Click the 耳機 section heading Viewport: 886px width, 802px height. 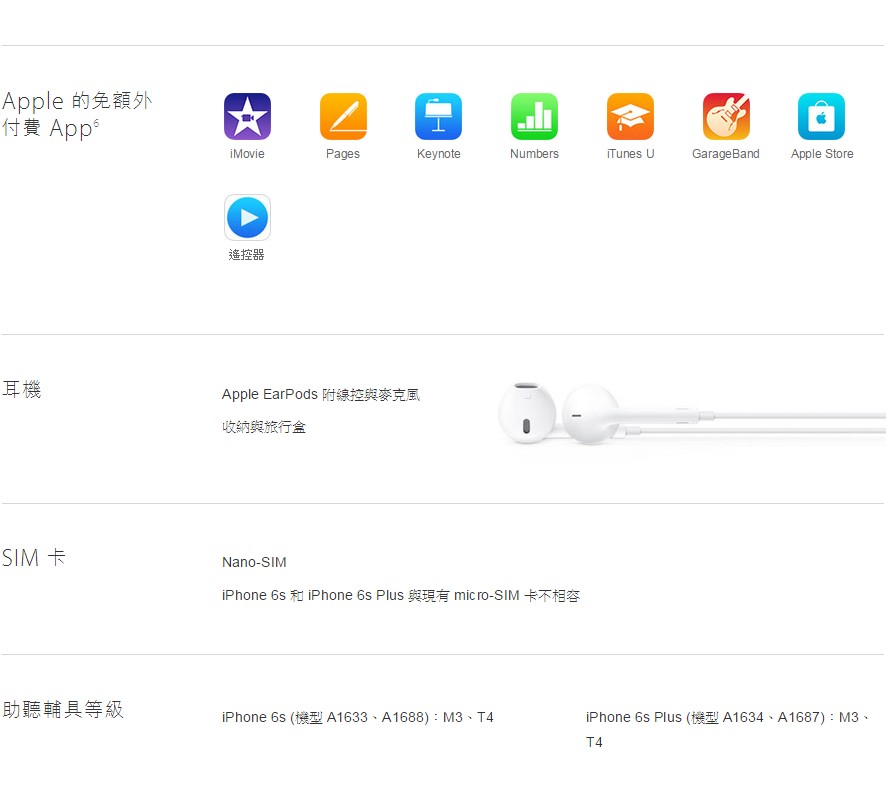pos(21,389)
